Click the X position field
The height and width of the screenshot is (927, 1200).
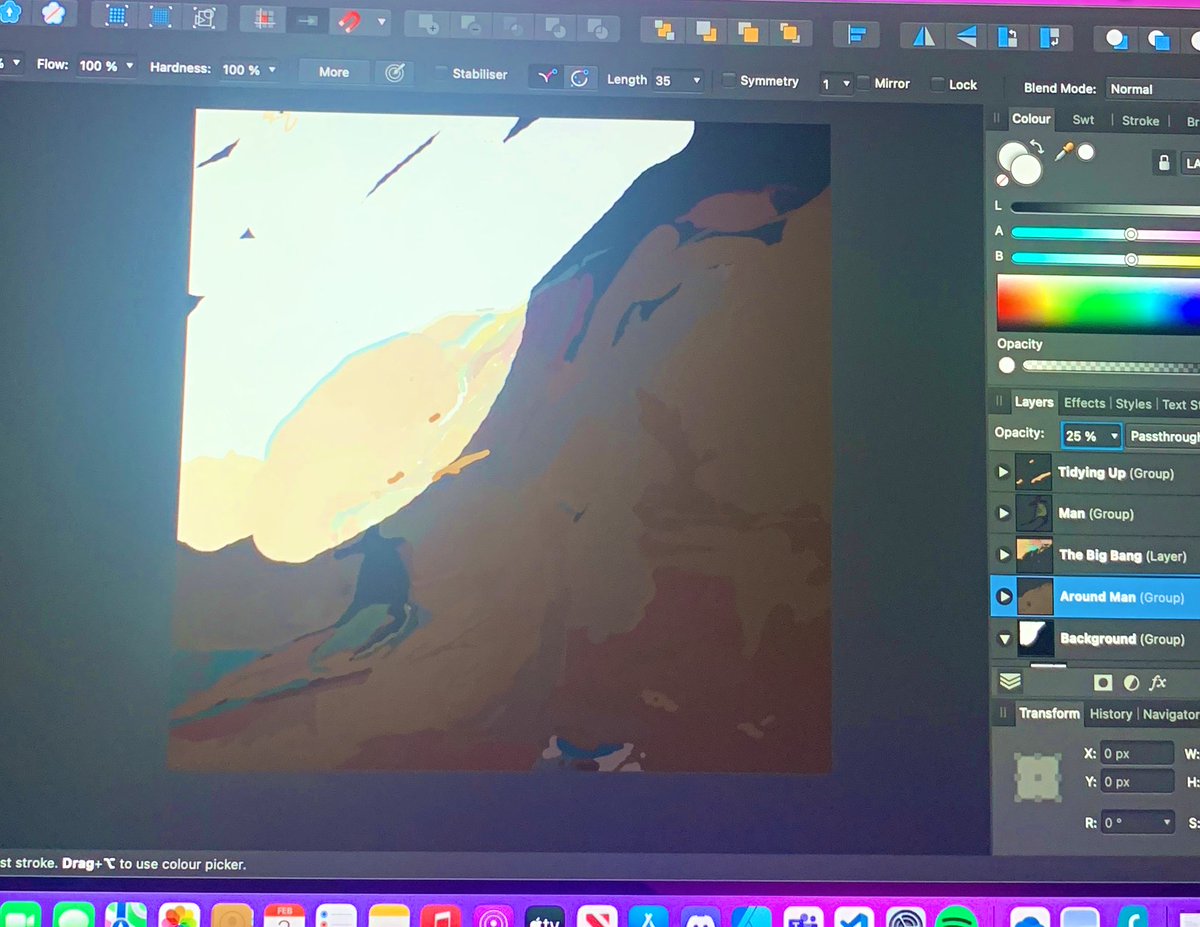(1138, 753)
